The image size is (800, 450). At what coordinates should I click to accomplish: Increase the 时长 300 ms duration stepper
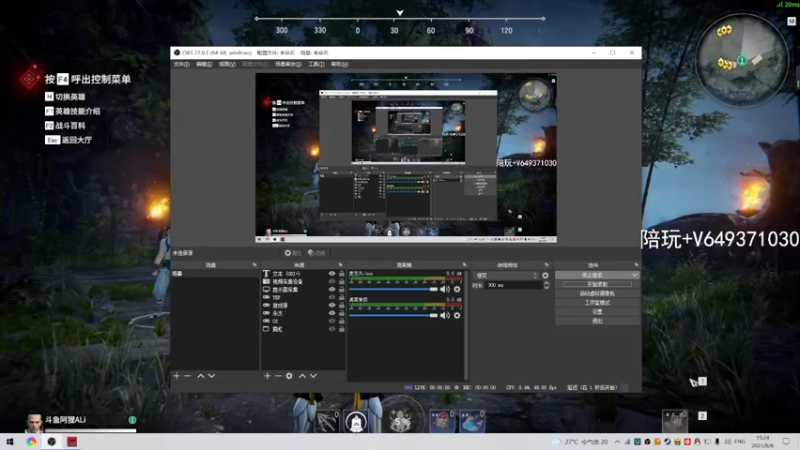(546, 283)
